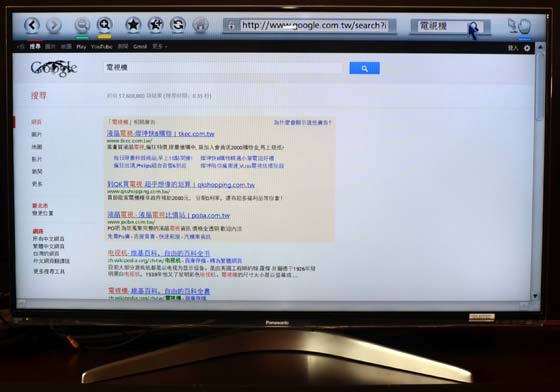Open 电视机 - 维基百科 simplified Chinese result
The width and height of the screenshot is (560, 392).
point(159,253)
